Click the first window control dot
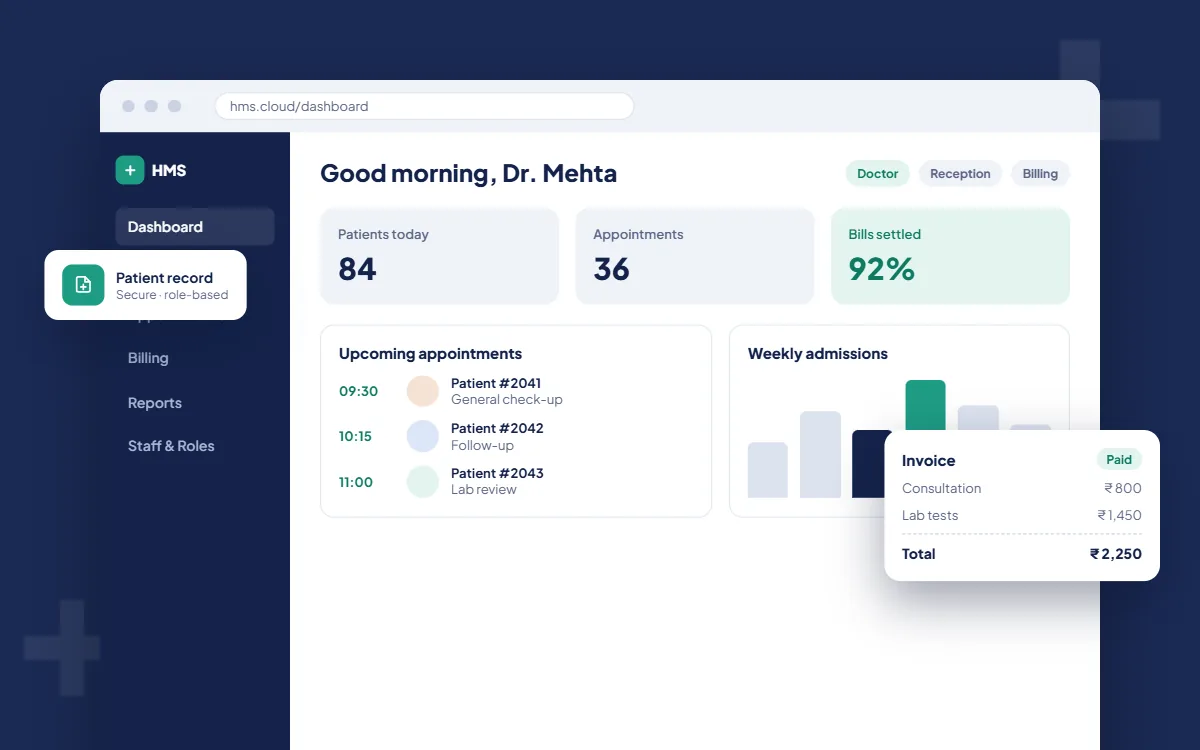 coord(128,106)
